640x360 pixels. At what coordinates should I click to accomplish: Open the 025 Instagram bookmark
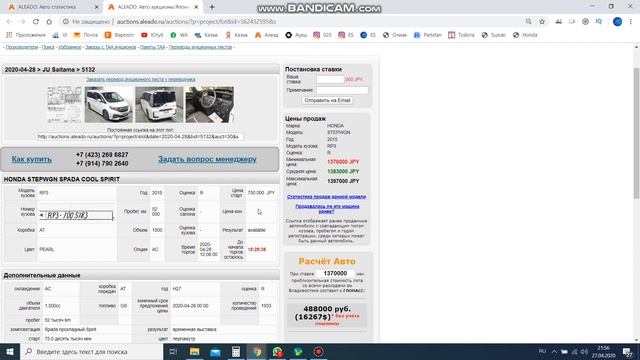(x=322, y=35)
